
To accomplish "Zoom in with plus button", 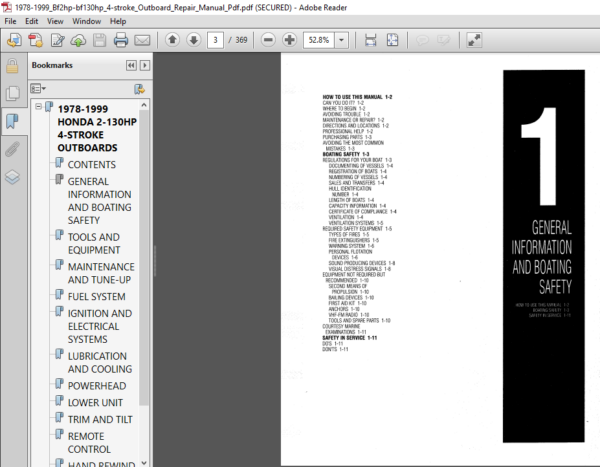I will click(x=290, y=39).
